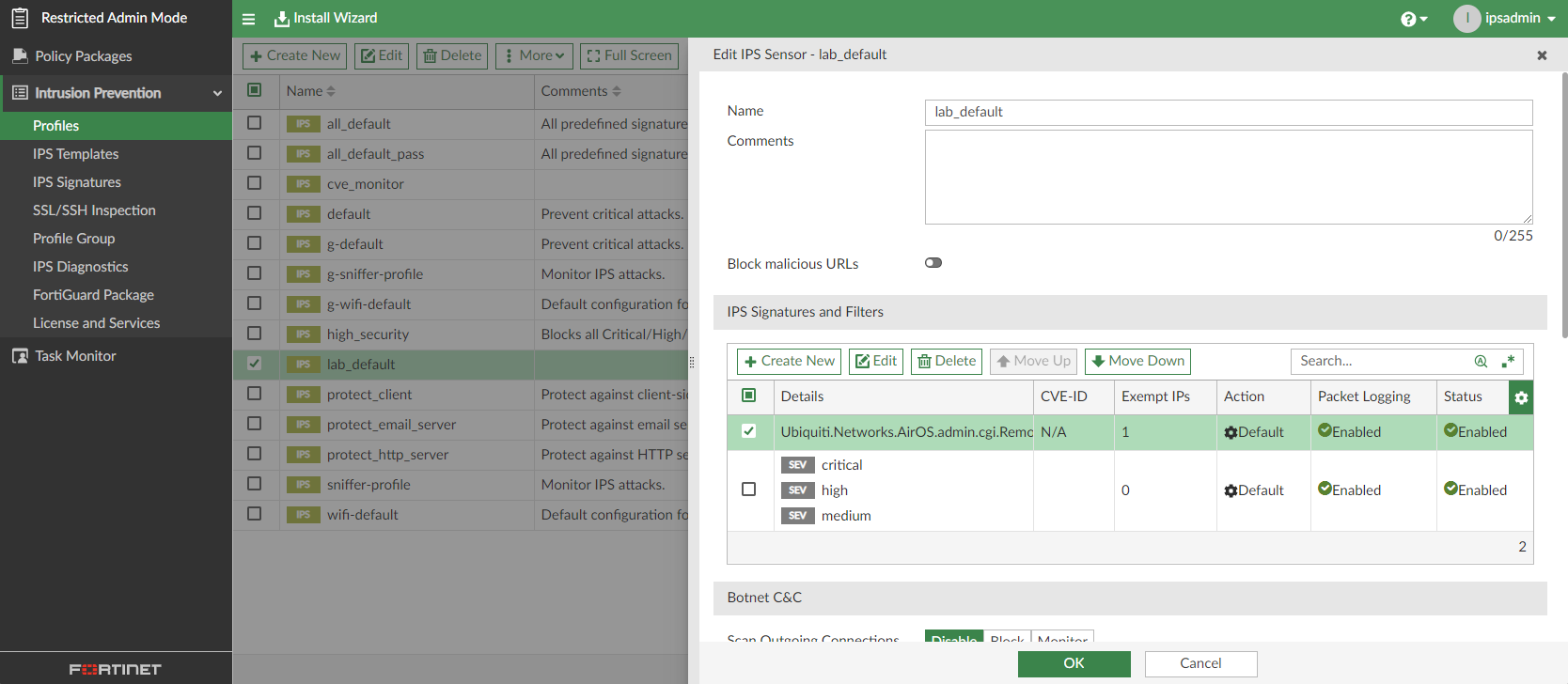This screenshot has height=684, width=1568.
Task: Collapse the Intrusion Prevention section
Action: 218,93
